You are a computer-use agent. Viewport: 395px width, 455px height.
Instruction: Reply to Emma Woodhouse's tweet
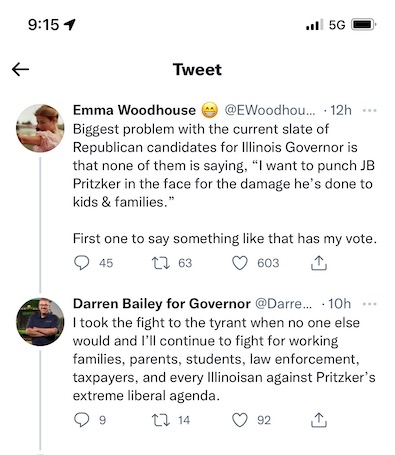[81, 263]
